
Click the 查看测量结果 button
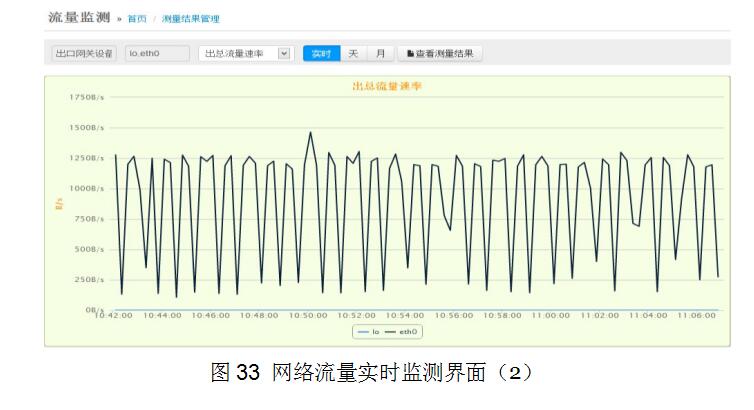click(x=440, y=54)
